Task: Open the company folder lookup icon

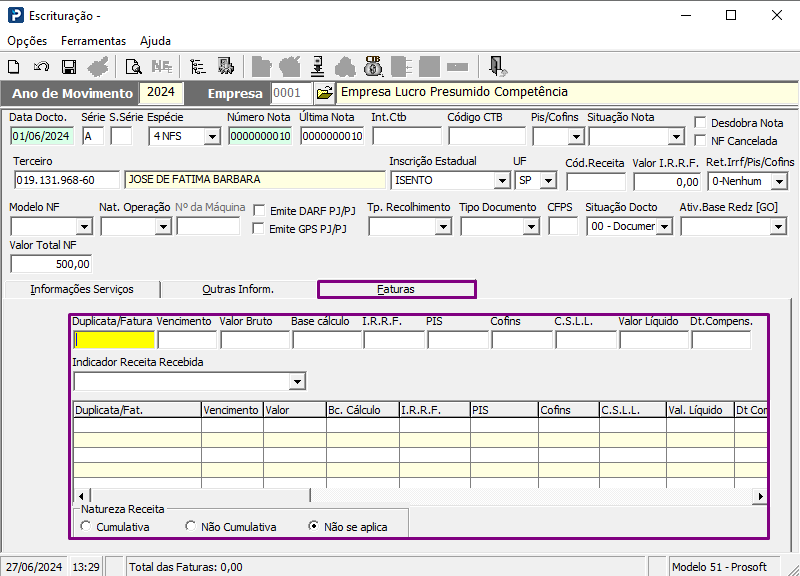Action: click(324, 93)
